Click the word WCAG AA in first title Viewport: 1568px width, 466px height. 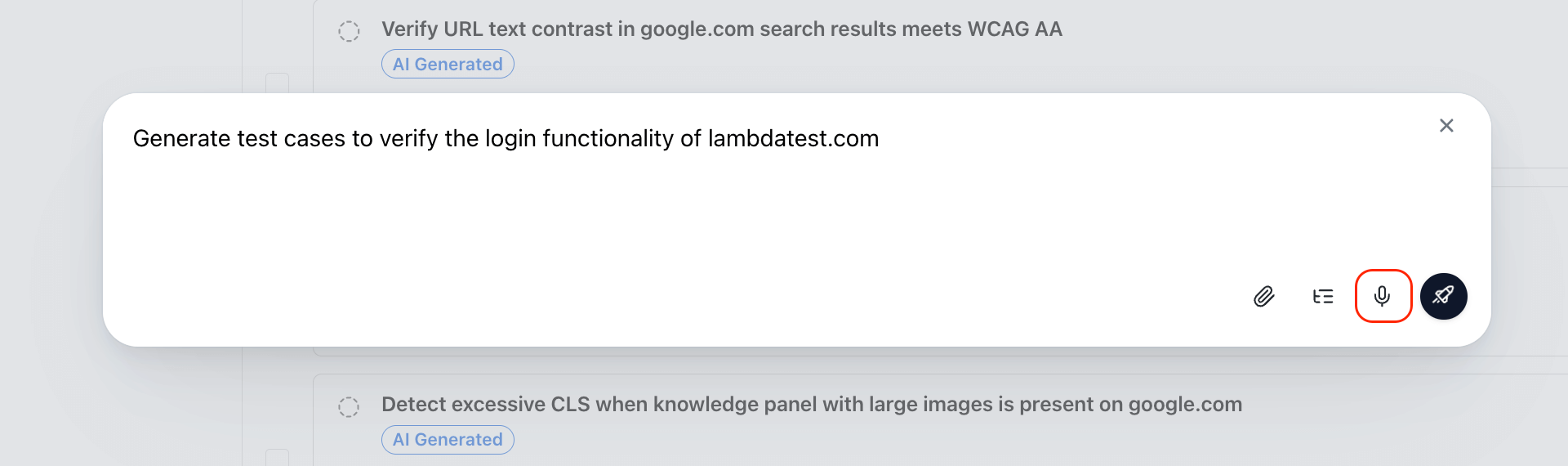[1015, 29]
